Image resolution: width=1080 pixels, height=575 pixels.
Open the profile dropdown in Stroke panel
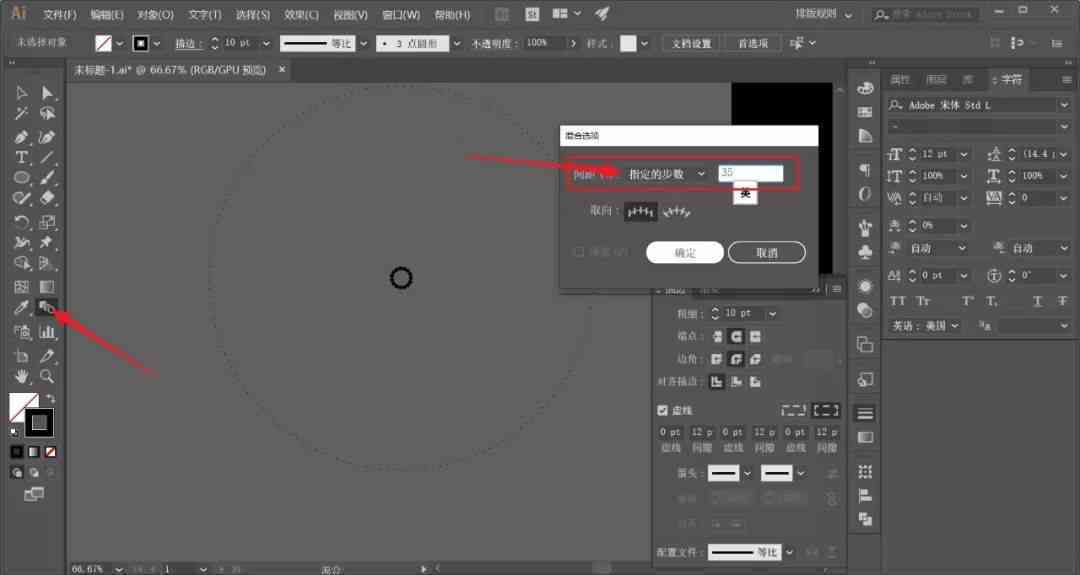pyautogui.click(x=790, y=552)
